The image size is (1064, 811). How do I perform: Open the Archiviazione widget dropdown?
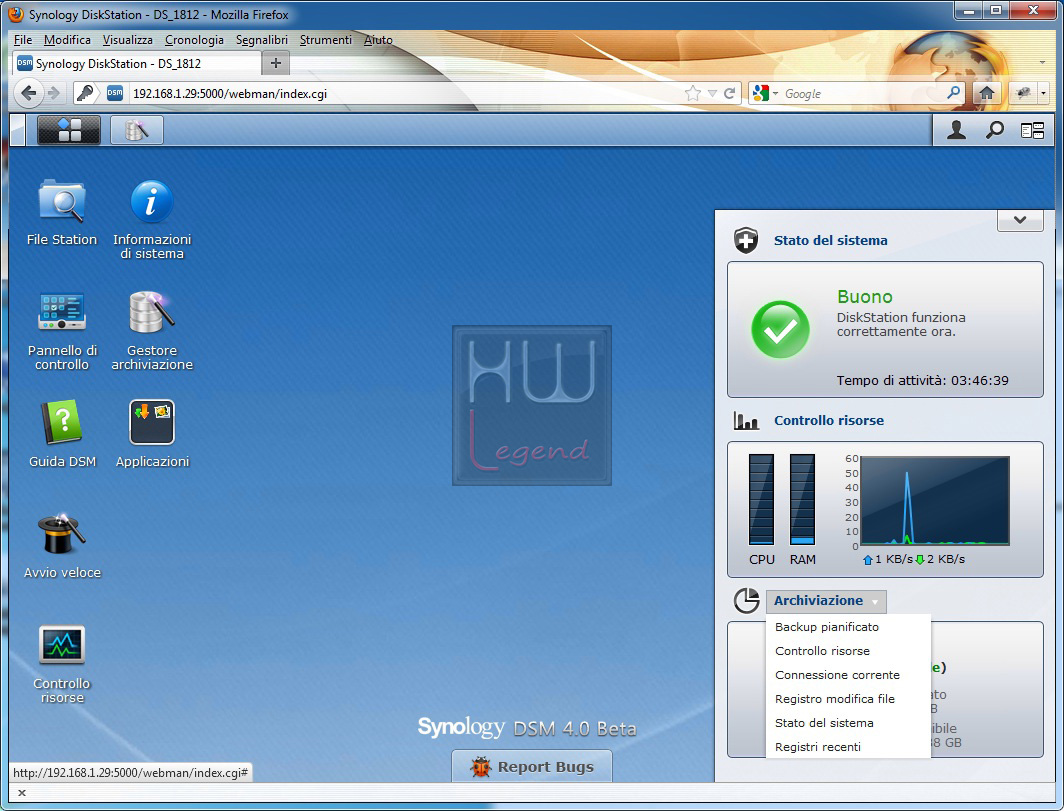826,601
